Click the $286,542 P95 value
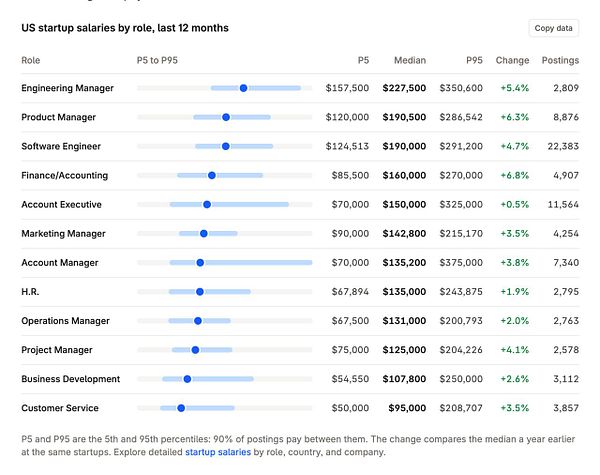 (x=461, y=117)
